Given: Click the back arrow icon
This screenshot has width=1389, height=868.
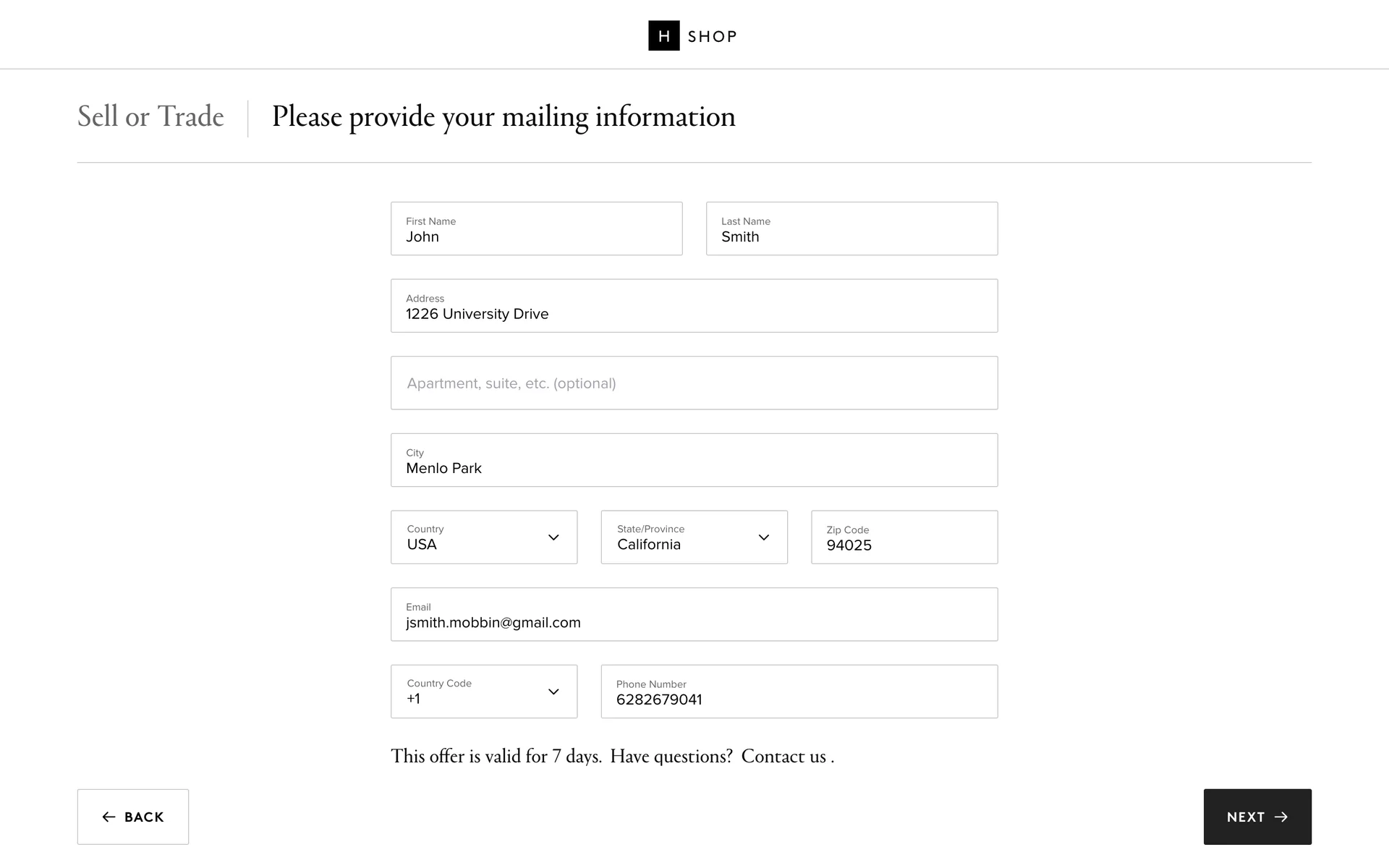Looking at the screenshot, I should click(109, 817).
